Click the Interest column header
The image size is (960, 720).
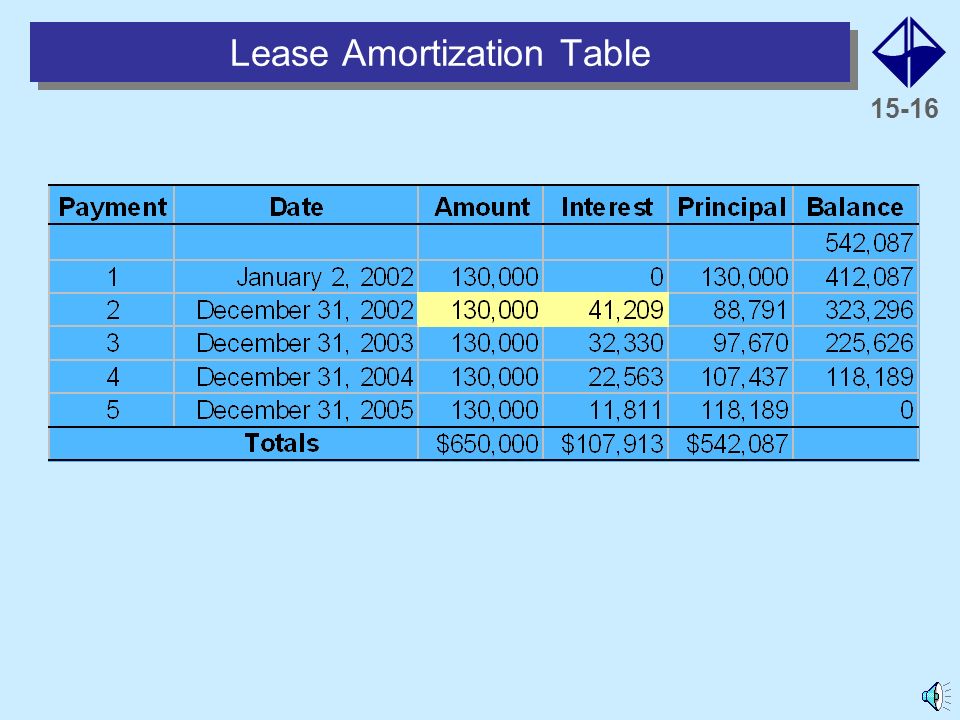coord(606,206)
